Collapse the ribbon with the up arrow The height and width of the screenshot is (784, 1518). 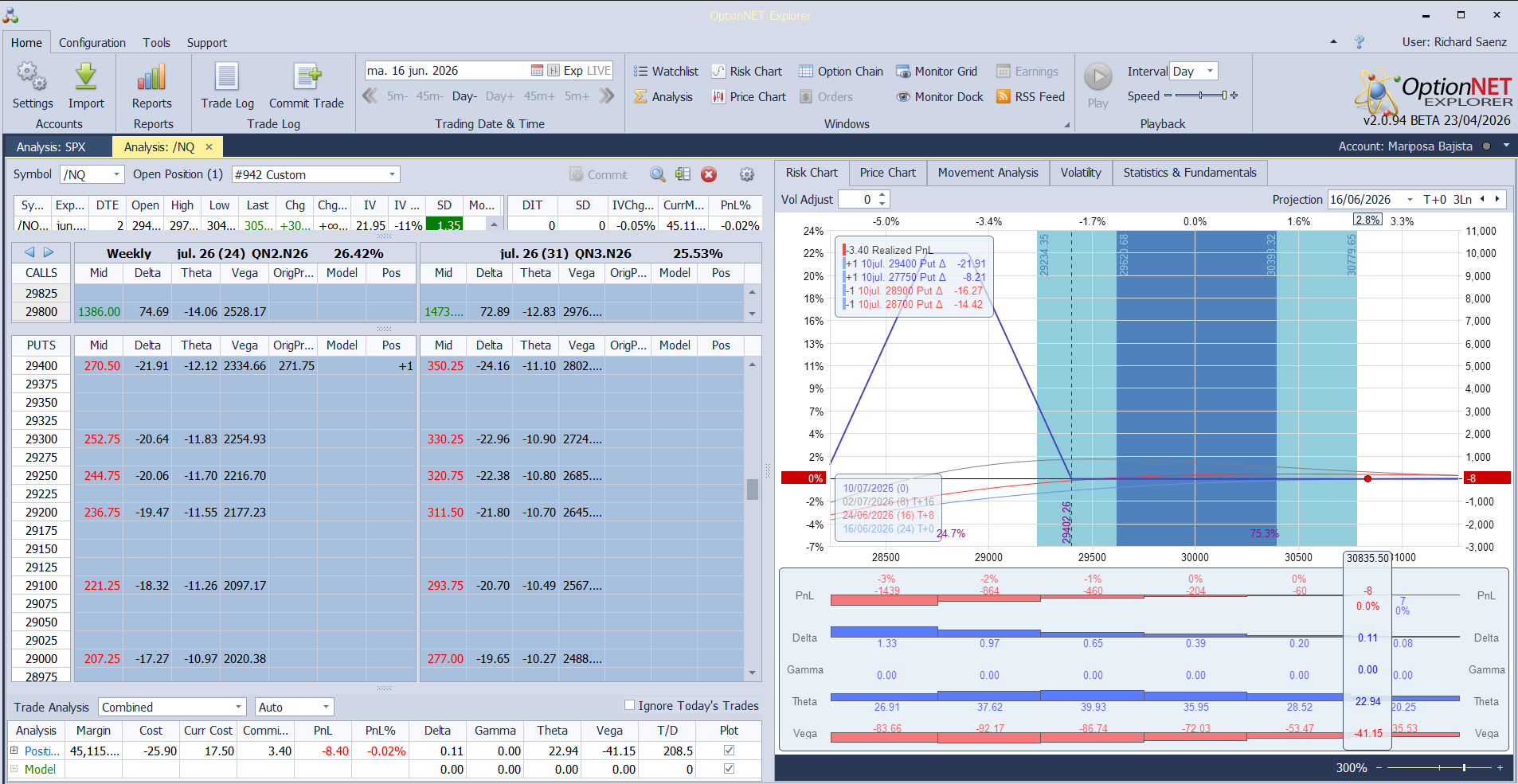pyautogui.click(x=1333, y=41)
